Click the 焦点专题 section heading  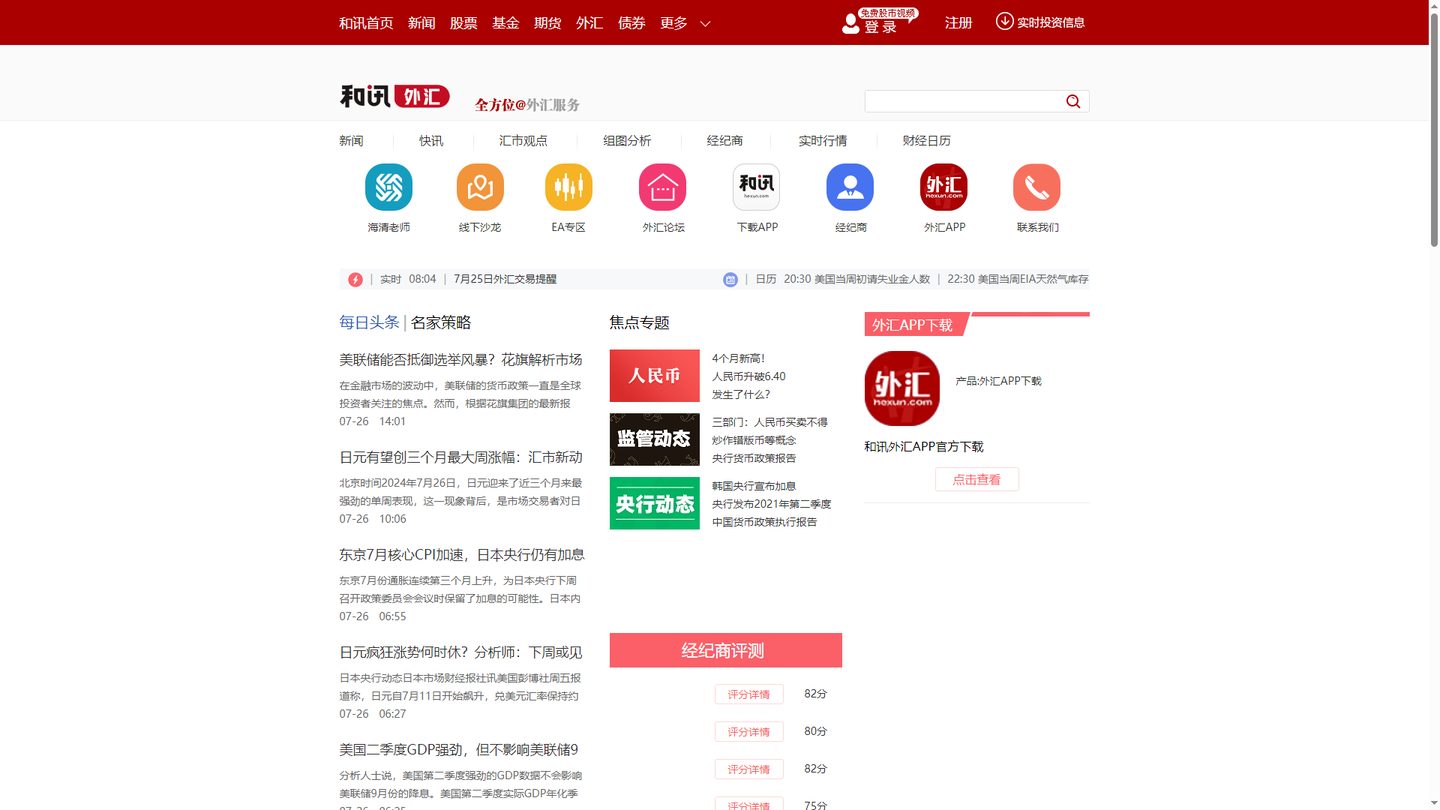click(x=639, y=322)
